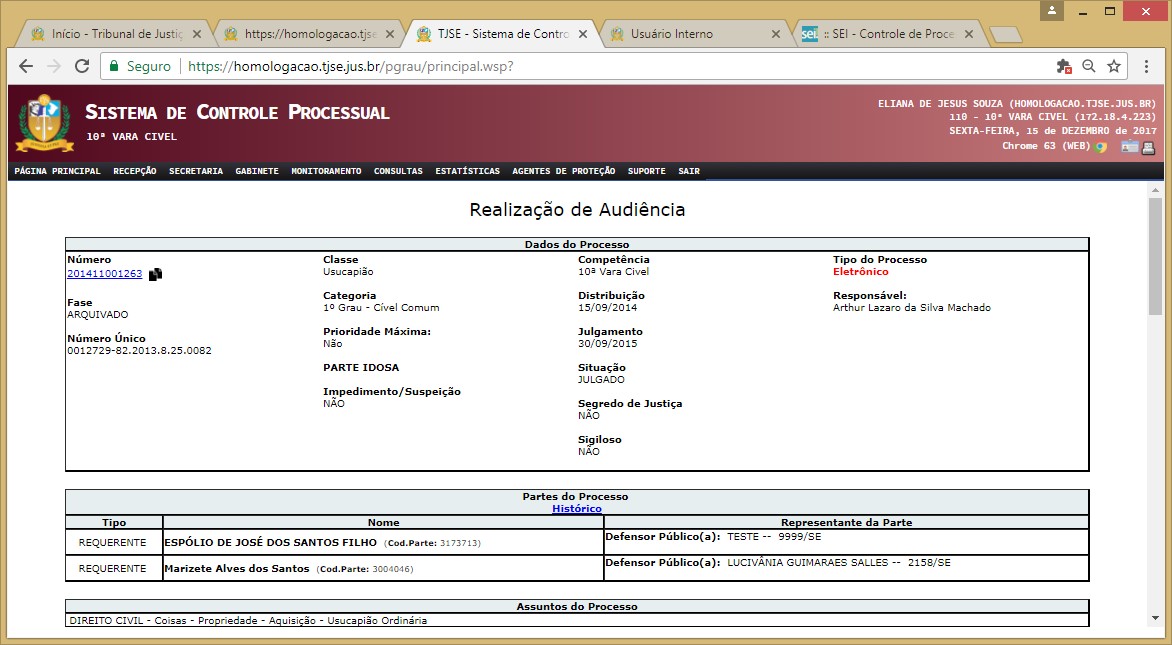Click the copy icon beside process number
Image resolution: width=1172 pixels, height=645 pixels.
tap(155, 275)
